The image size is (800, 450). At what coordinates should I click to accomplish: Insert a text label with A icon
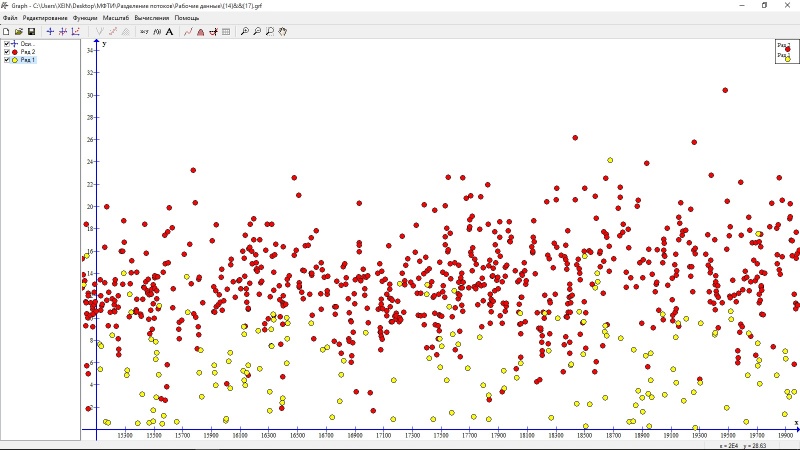point(169,32)
